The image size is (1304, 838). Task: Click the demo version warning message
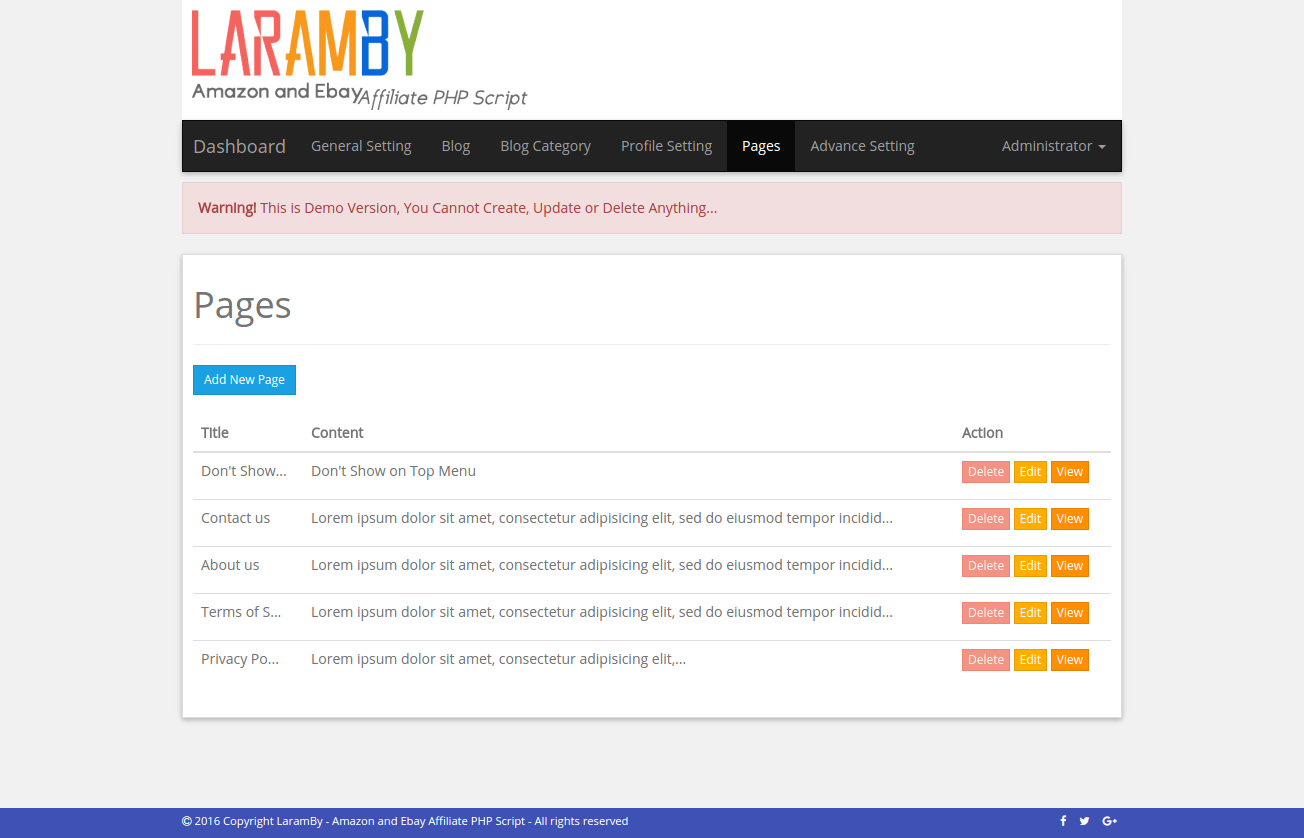click(x=652, y=208)
